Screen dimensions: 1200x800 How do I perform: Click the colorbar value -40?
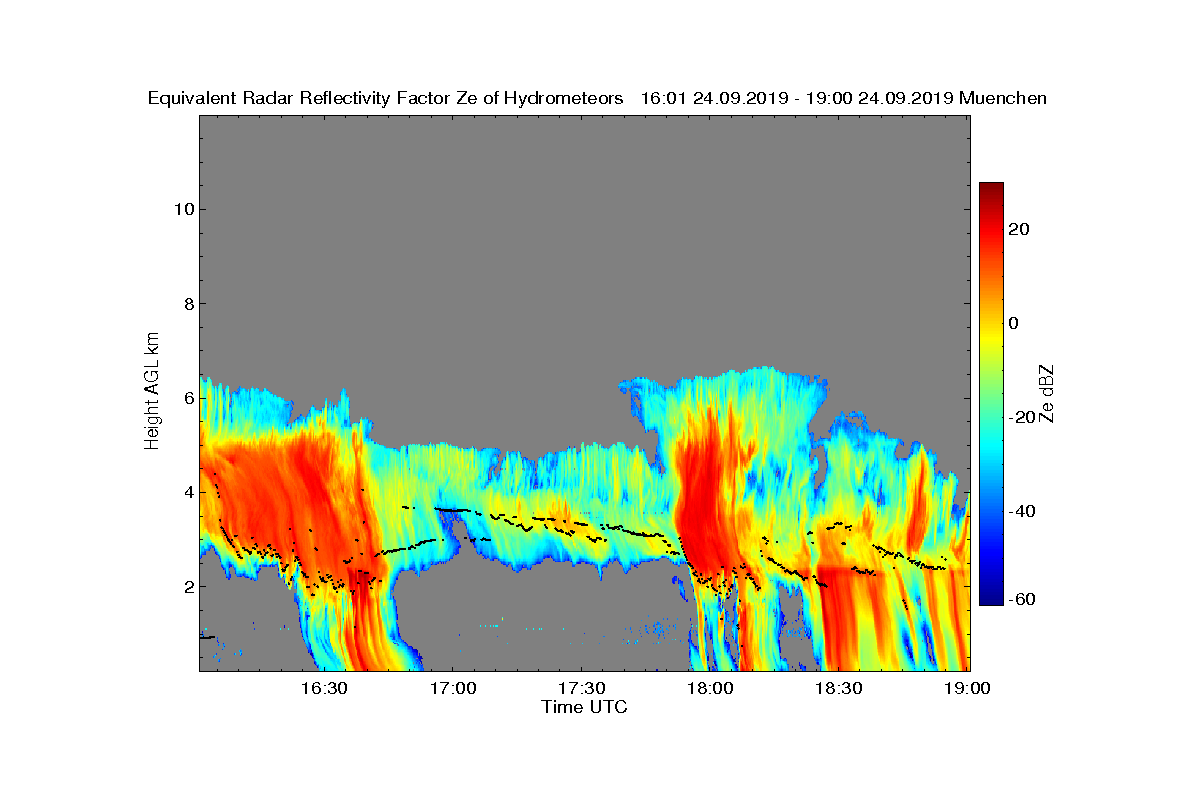(x=1022, y=511)
